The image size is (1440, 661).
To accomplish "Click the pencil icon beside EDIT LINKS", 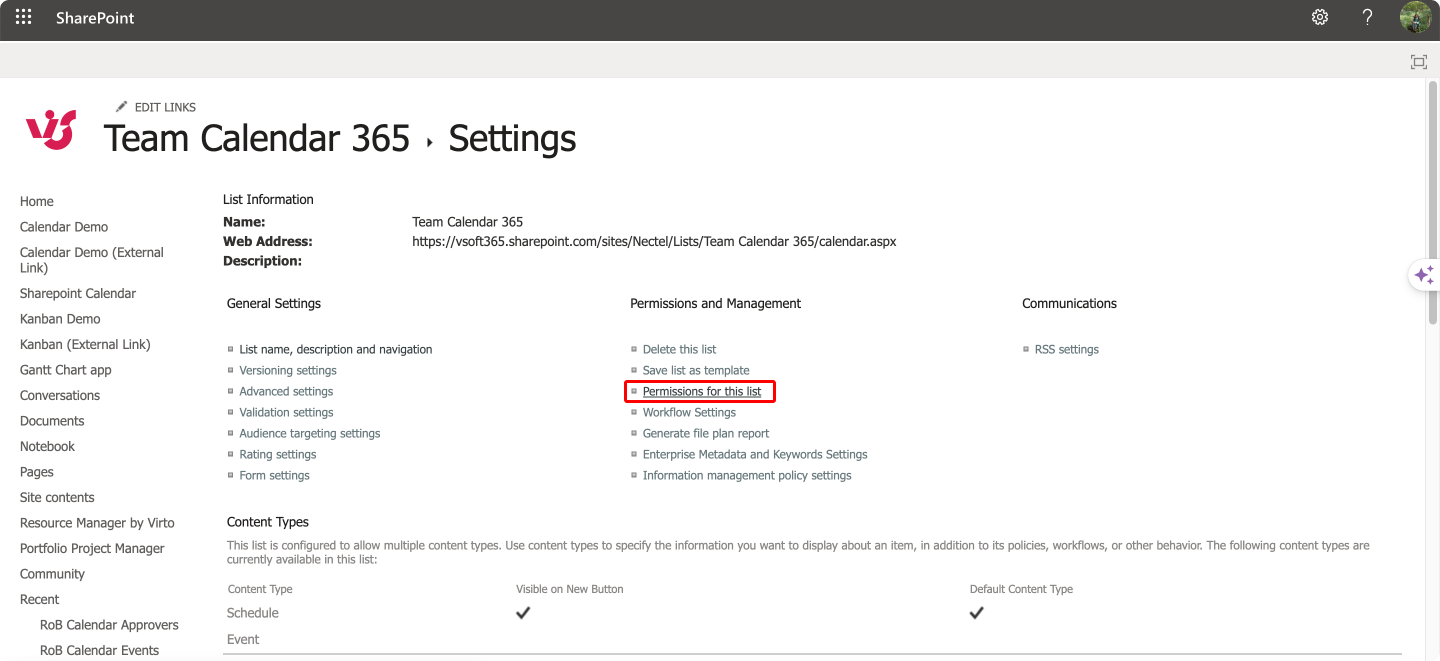I will (121, 106).
